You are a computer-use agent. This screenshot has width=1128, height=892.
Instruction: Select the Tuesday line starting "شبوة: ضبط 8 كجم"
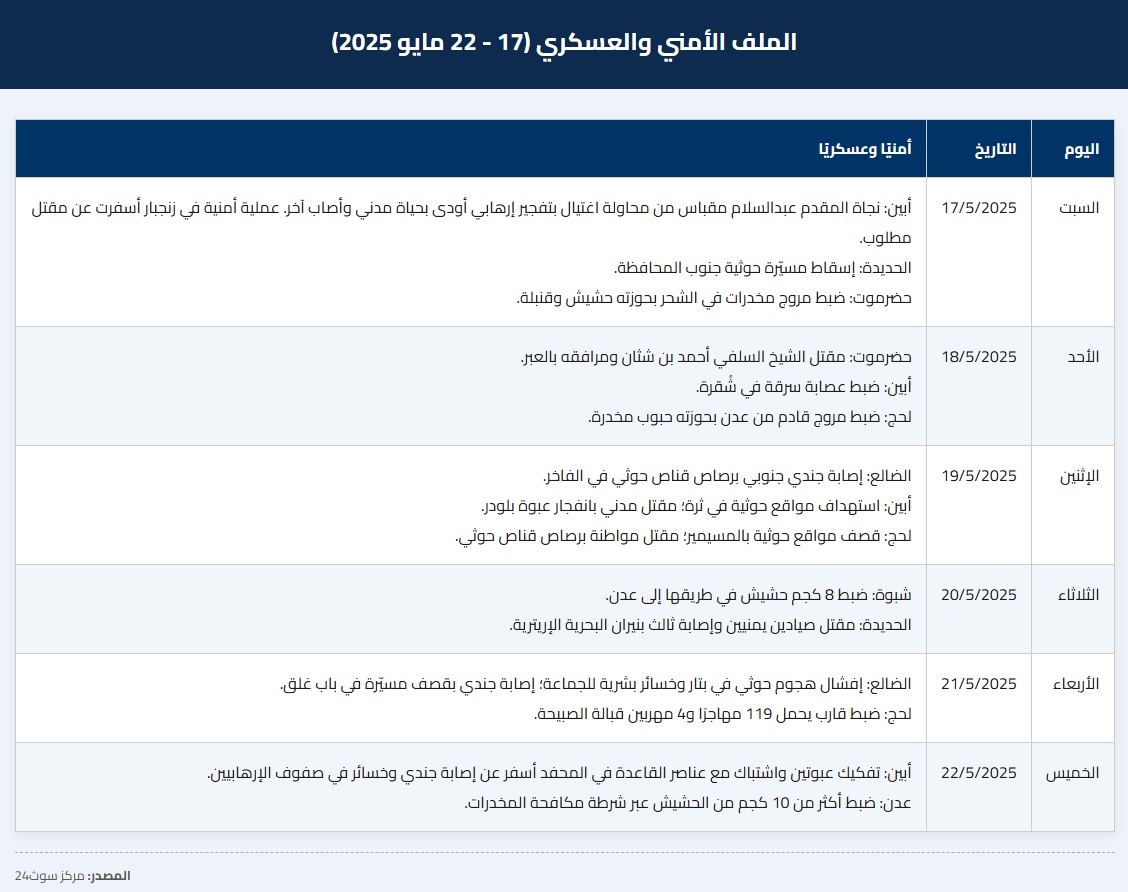[759, 595]
